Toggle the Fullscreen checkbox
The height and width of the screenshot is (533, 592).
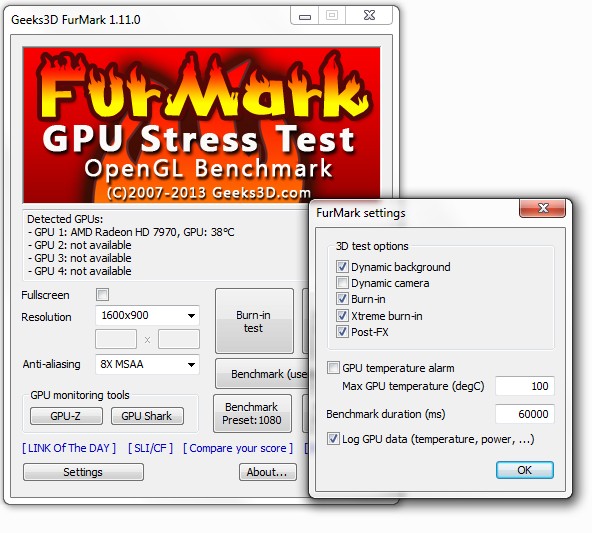pyautogui.click(x=102, y=294)
